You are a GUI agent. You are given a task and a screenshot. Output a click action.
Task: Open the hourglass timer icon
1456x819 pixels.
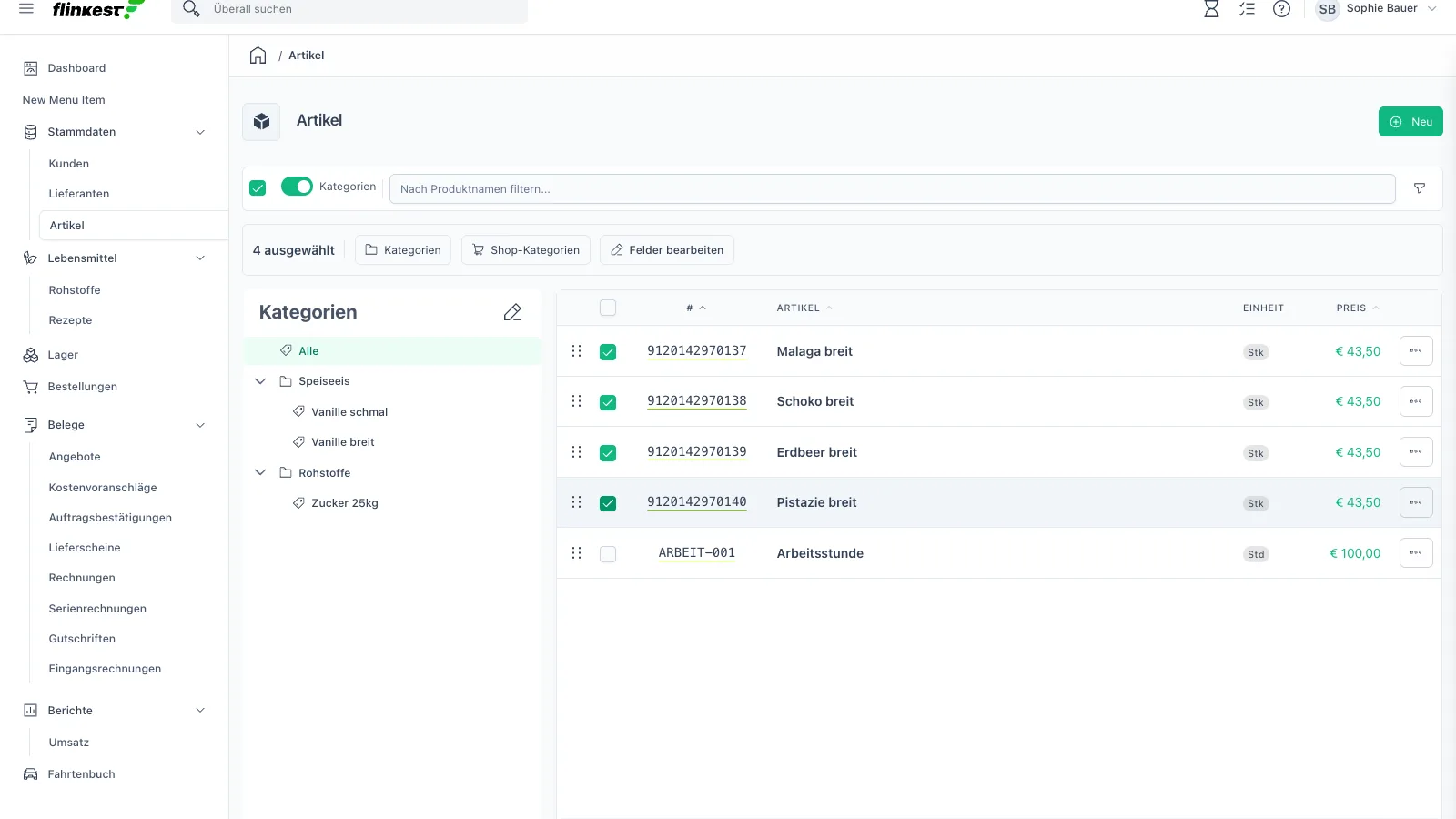point(1211,9)
